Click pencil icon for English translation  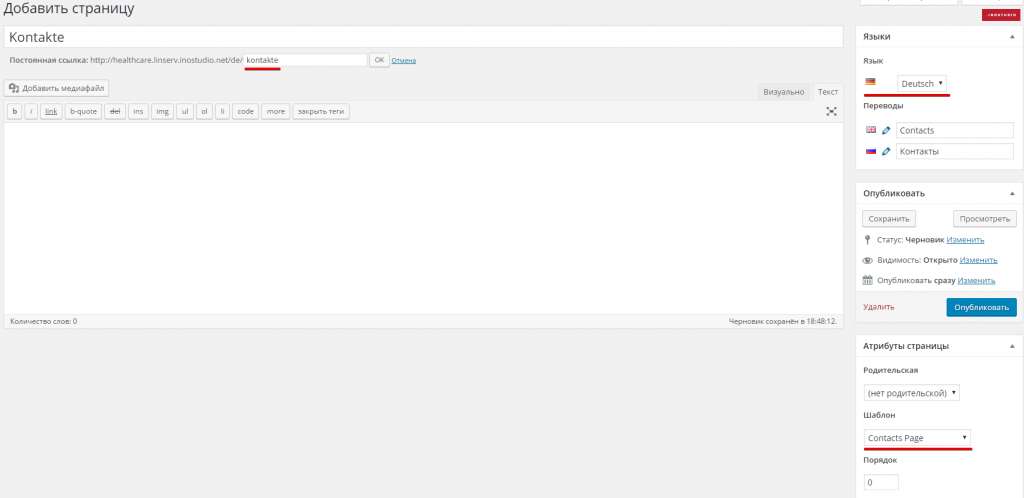(886, 130)
